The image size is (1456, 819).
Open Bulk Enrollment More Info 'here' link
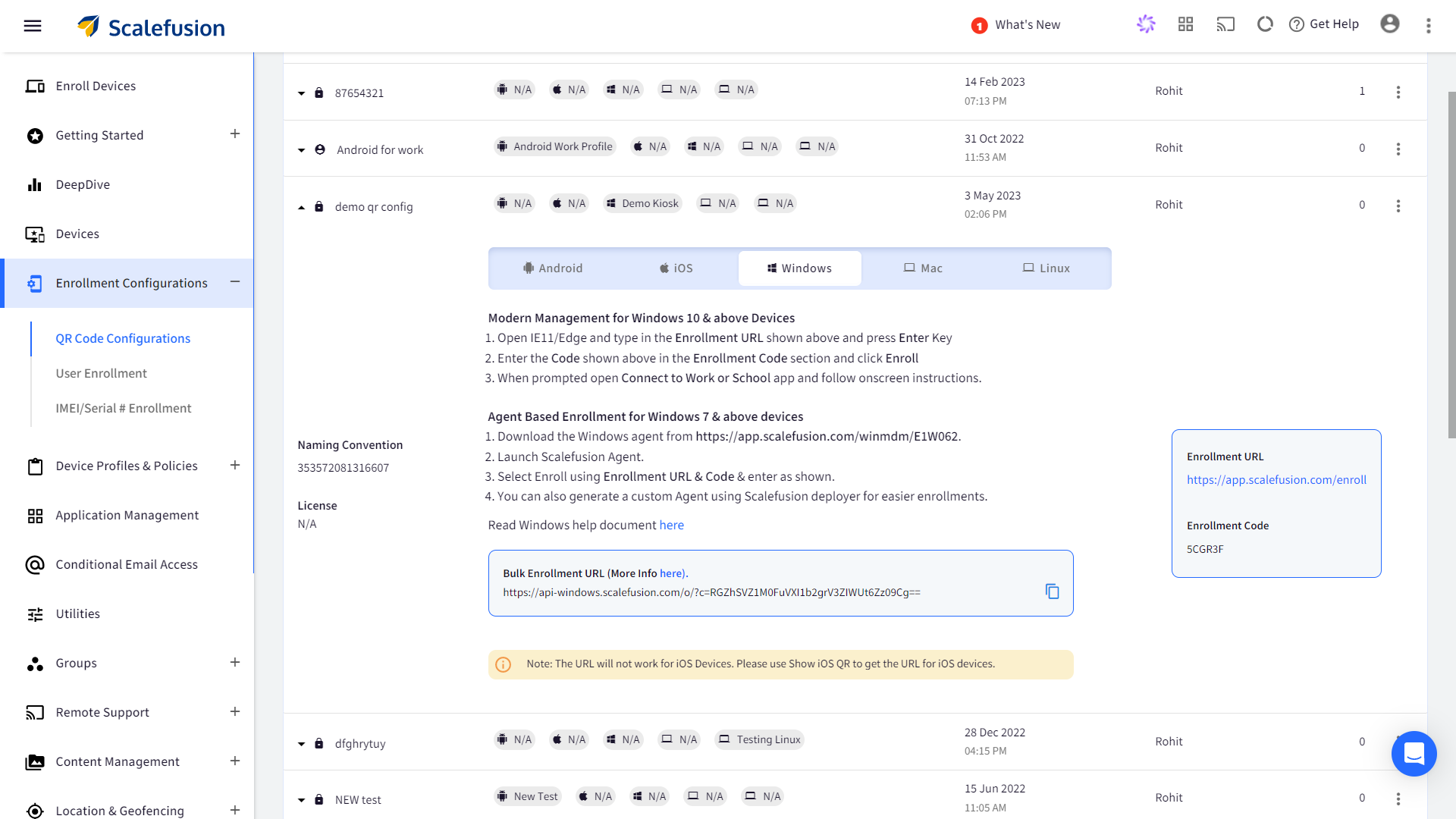point(671,573)
